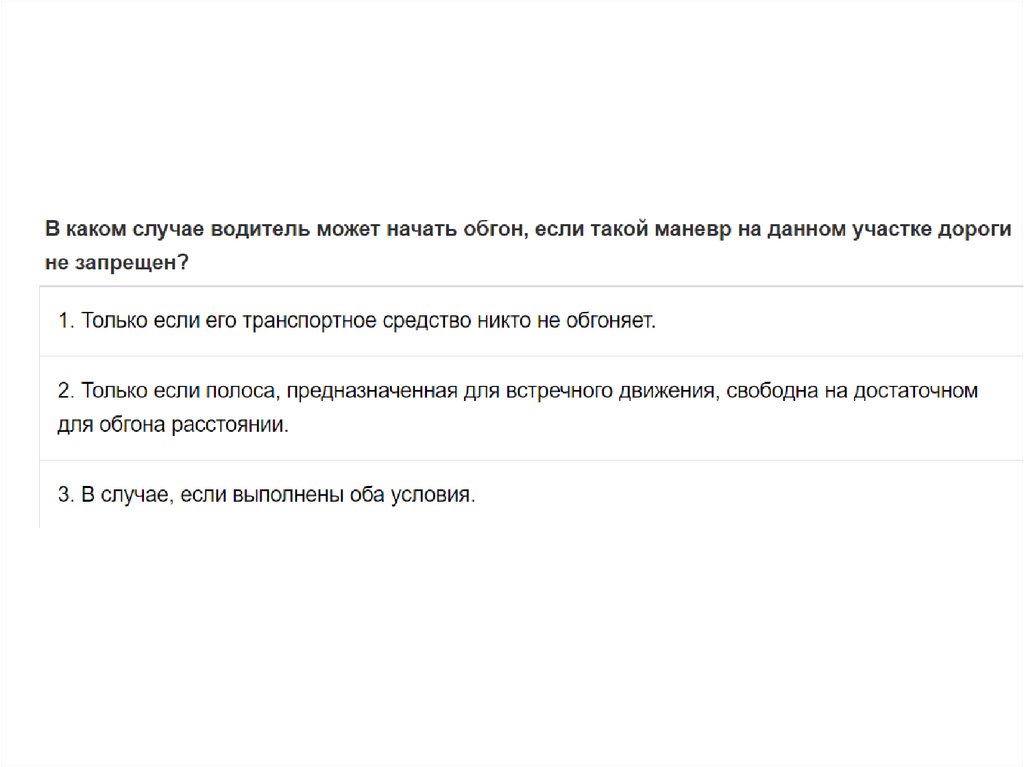Select answer 1 about nobody overtaking
The width and height of the screenshot is (1024, 767).
[x=356, y=321]
